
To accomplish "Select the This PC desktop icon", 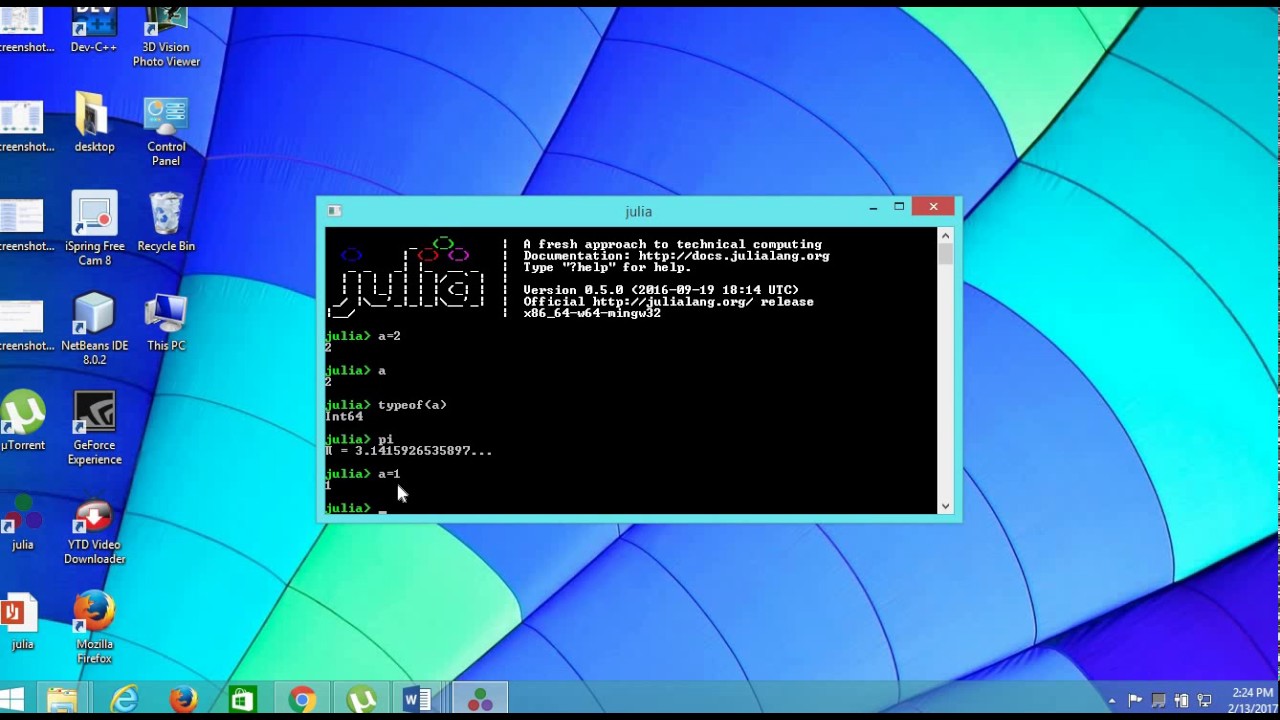I will 166,322.
